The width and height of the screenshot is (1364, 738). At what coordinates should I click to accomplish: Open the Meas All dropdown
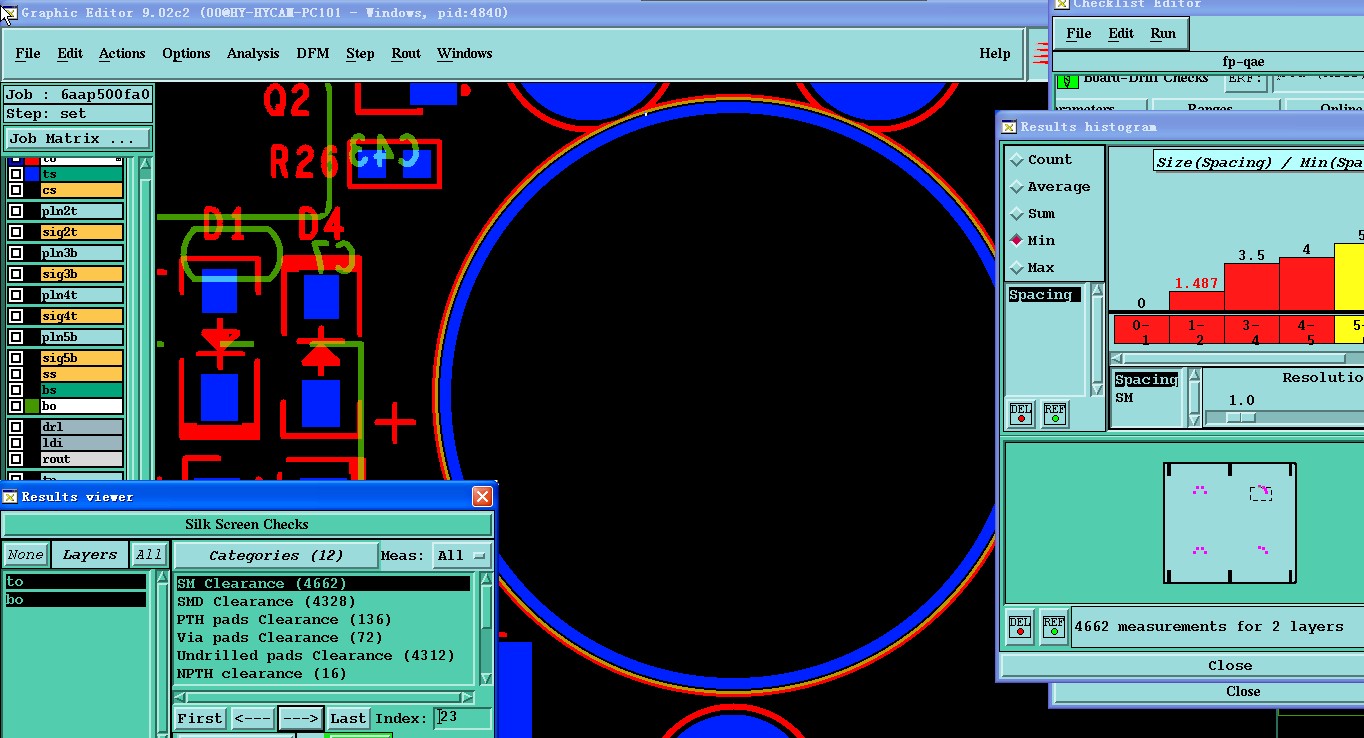click(x=464, y=556)
